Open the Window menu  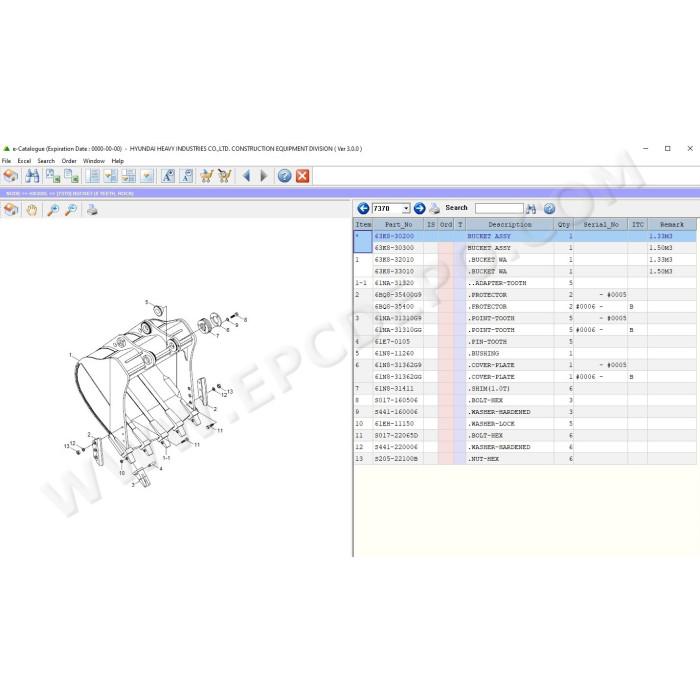coord(94,161)
